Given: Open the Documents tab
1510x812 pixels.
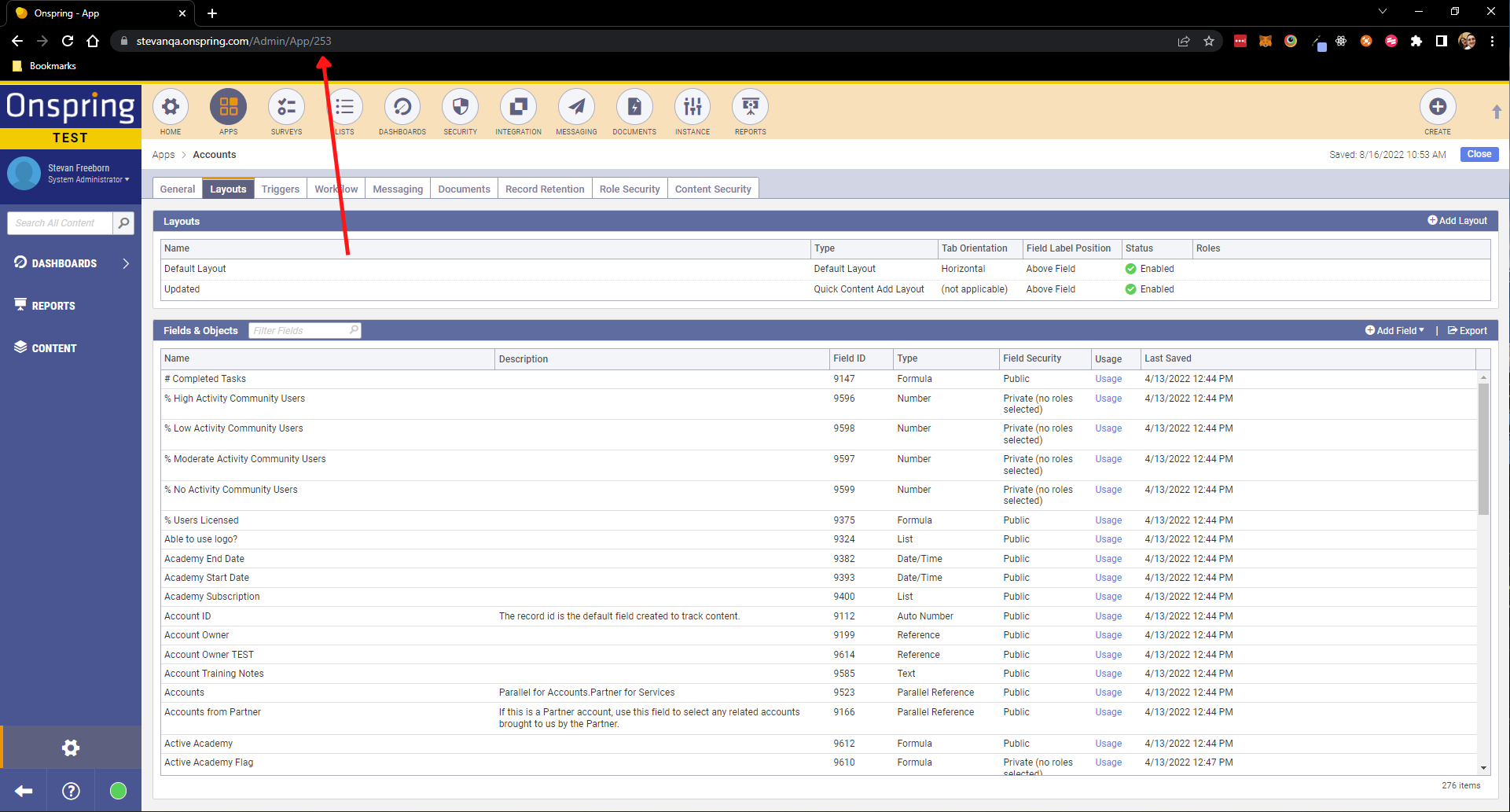Looking at the screenshot, I should click(464, 189).
